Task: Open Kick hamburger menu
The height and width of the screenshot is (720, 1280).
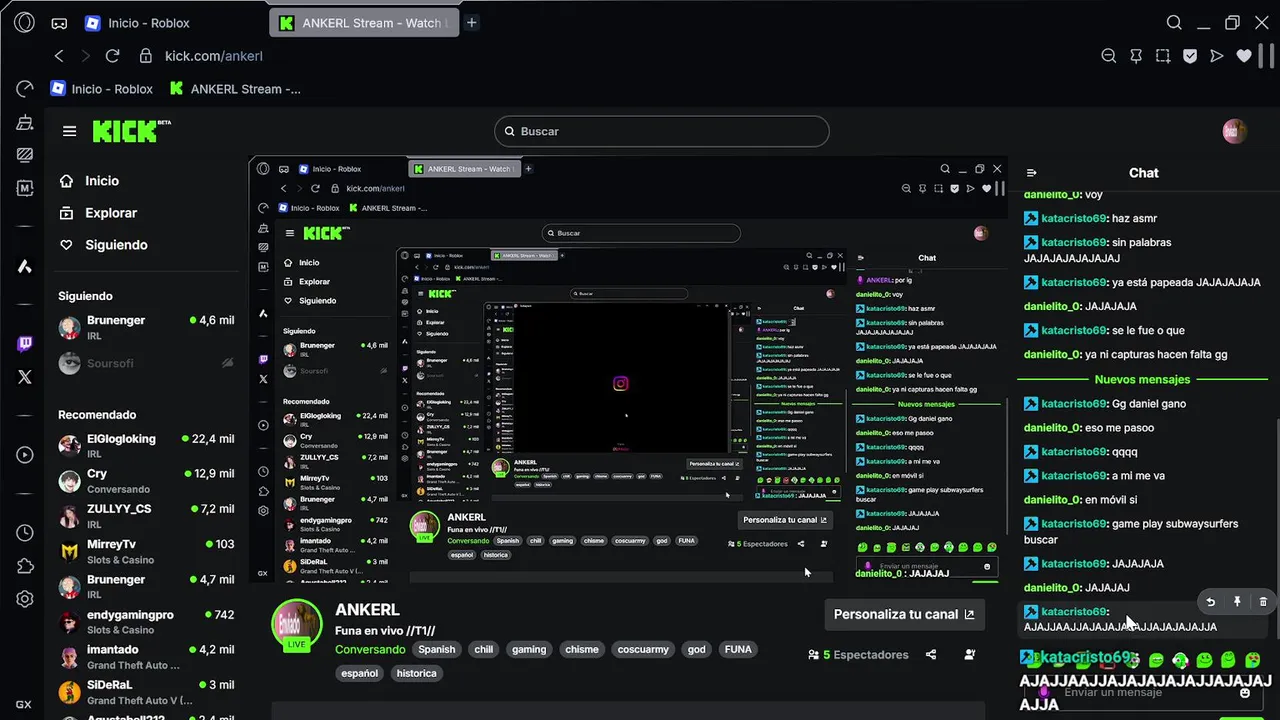Action: coord(69,131)
